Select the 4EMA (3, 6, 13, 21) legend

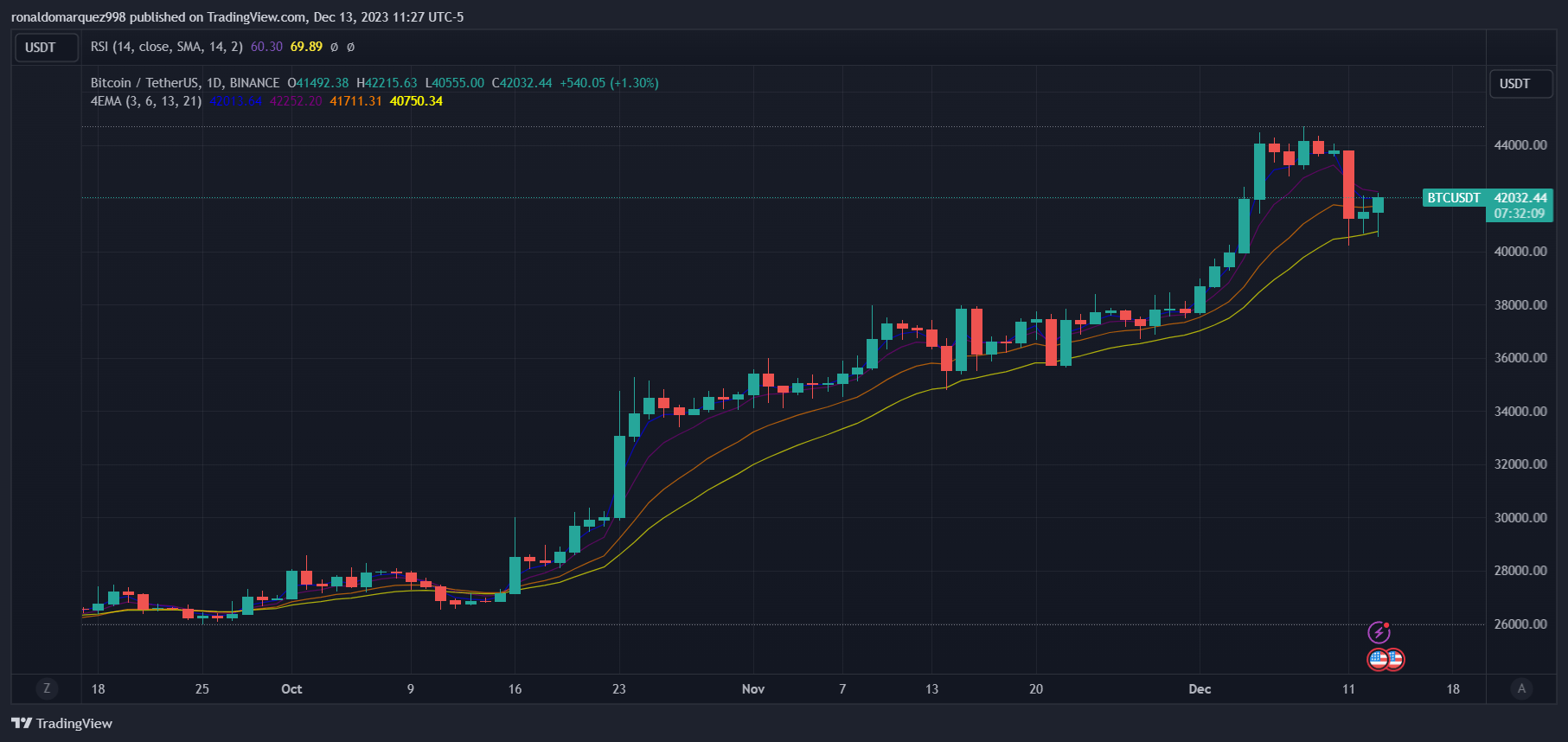point(146,101)
